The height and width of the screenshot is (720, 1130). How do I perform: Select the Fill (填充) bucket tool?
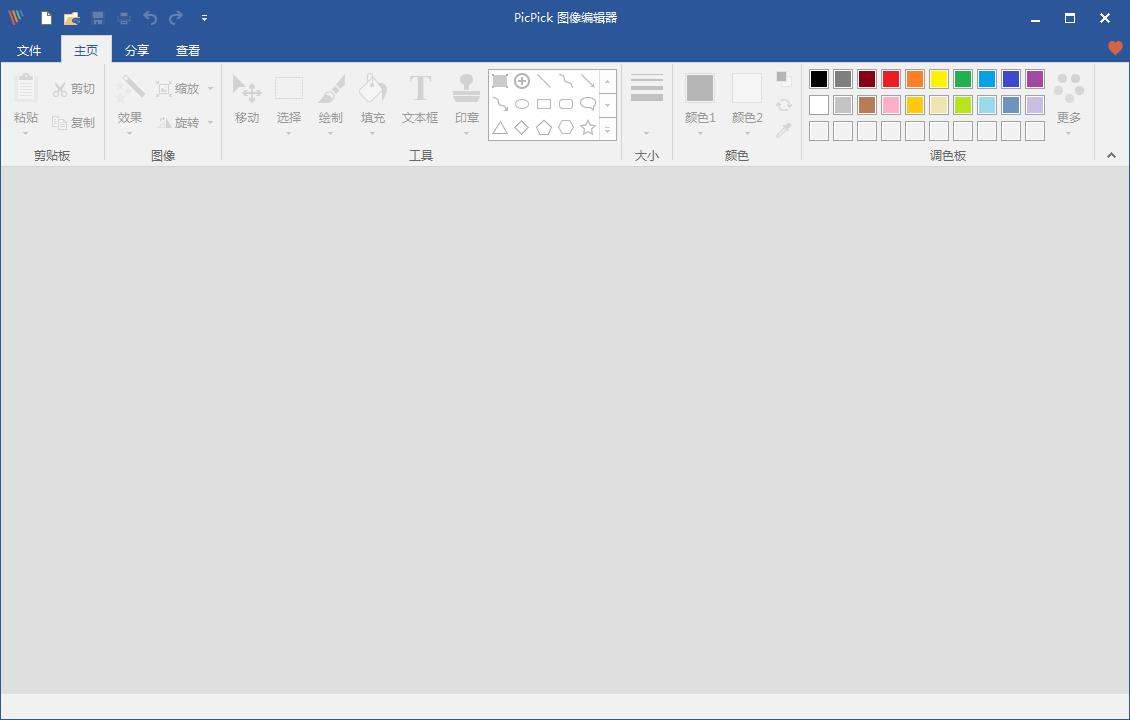click(x=372, y=99)
